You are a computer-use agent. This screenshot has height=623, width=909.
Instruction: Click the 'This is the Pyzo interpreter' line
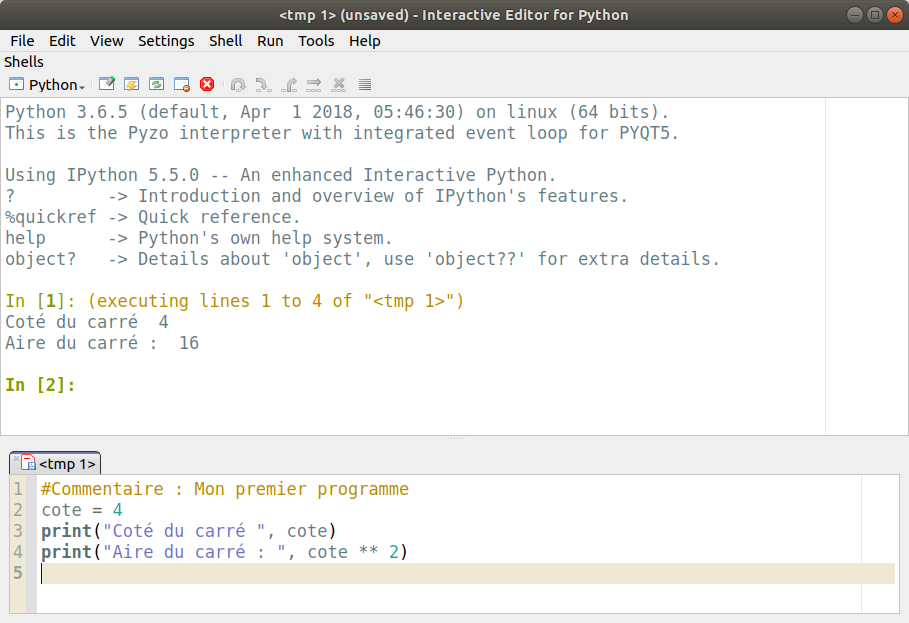341,133
